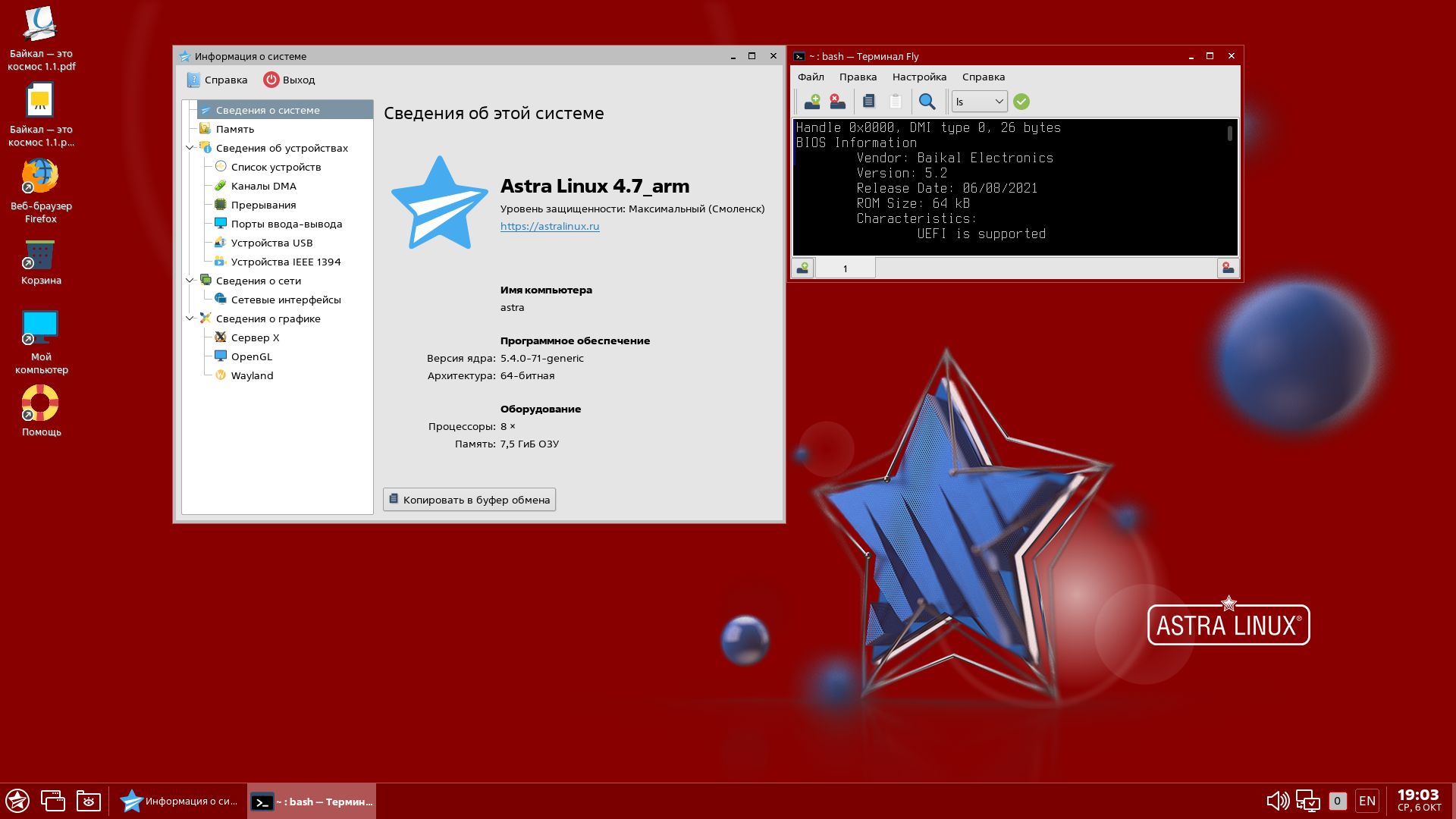This screenshot has height=819, width=1456.
Task: Collapse the Сведения об устройствах branch
Action: point(190,148)
